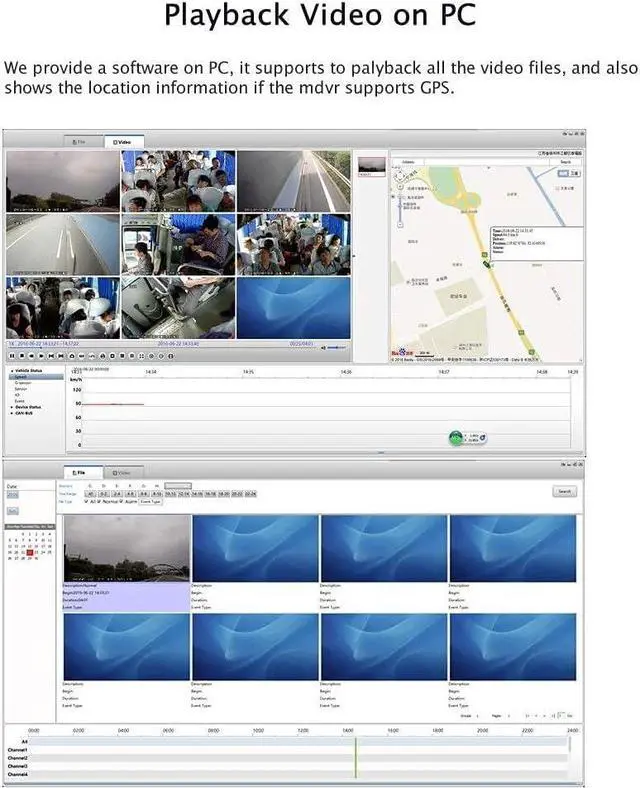The width and height of the screenshot is (640, 788).
Task: Click vehicle marker icon on map route
Action: pos(486,264)
